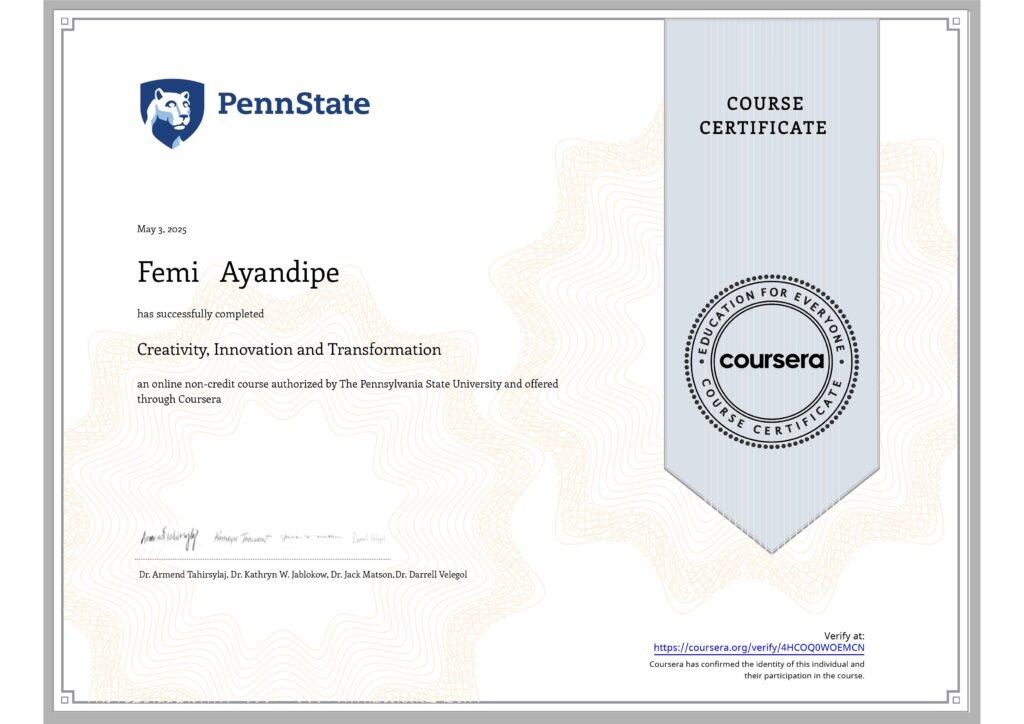
Task: Click the fourth handwritten signature for Darrell Velegol
Action: coord(367,537)
